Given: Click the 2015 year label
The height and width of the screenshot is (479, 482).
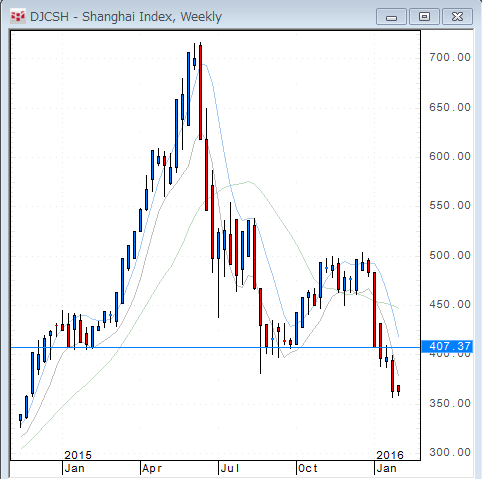Looking at the screenshot, I should [78, 455].
